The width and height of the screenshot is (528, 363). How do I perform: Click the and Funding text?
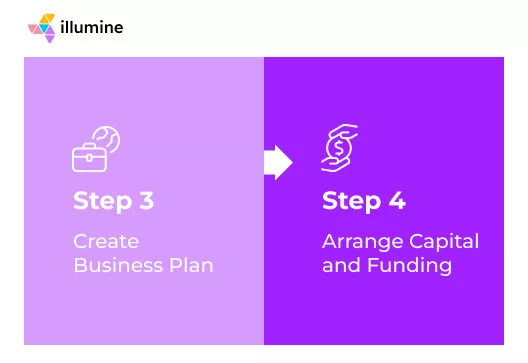[387, 266]
